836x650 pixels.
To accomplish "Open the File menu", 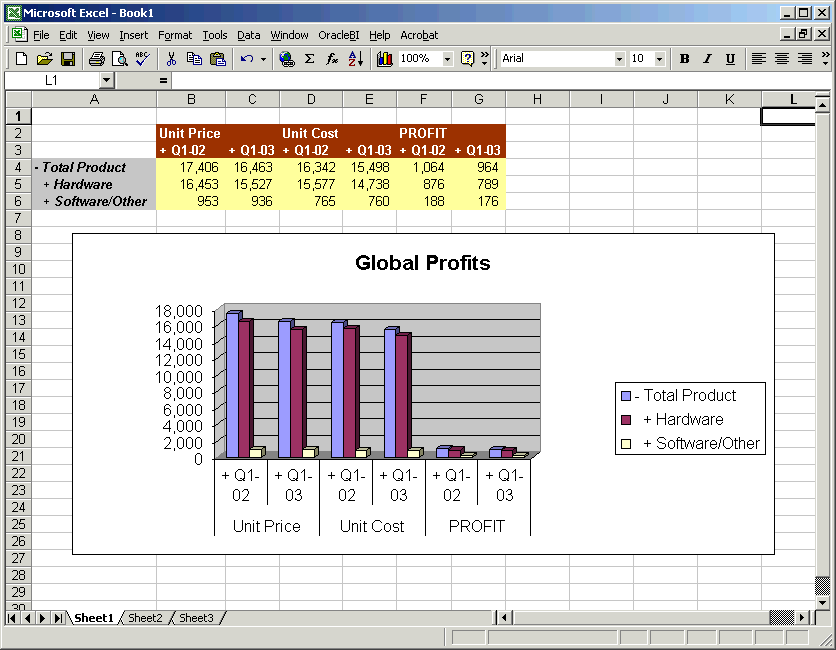I will [41, 35].
